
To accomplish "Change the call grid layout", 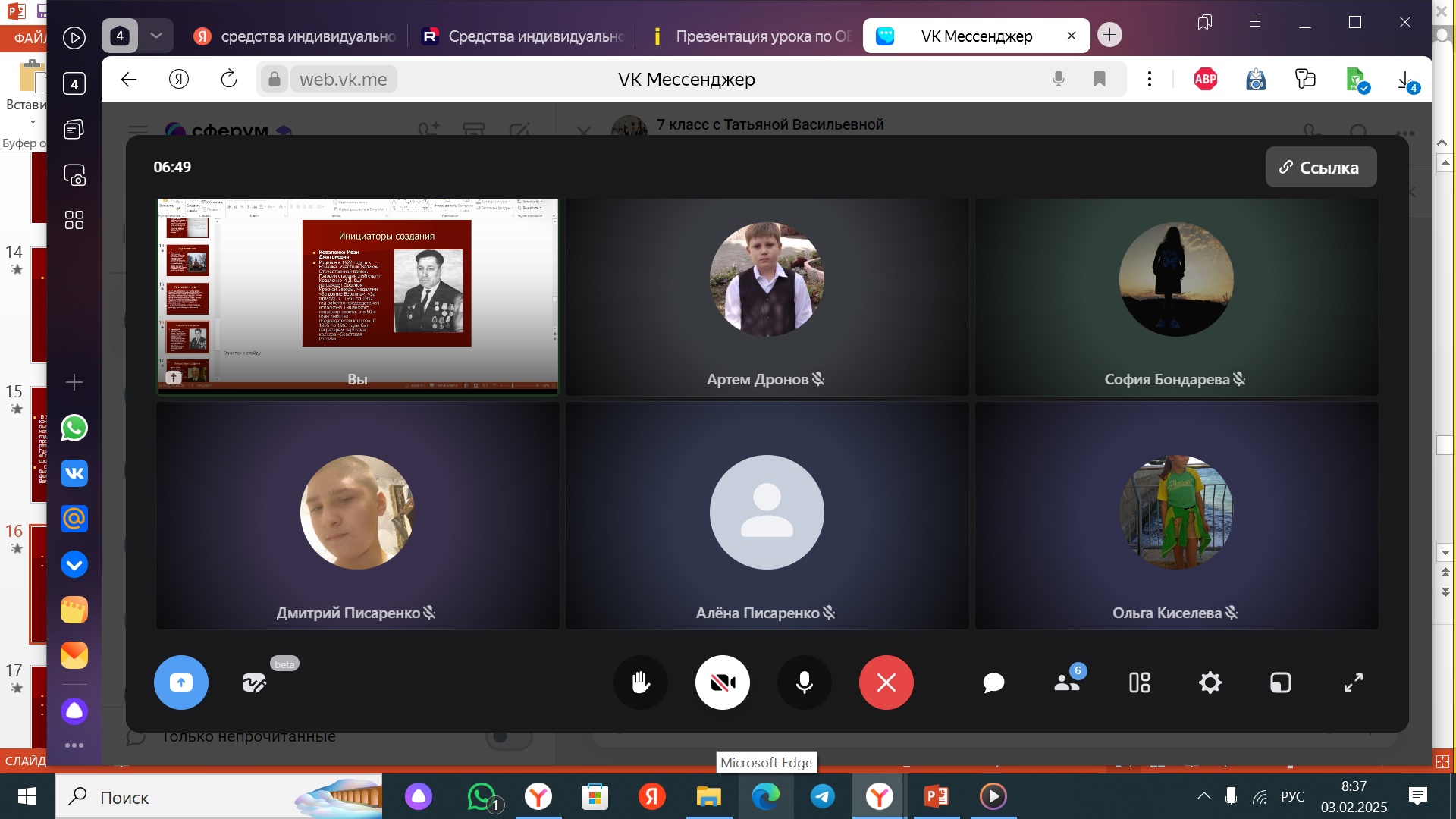I will coord(1139,683).
